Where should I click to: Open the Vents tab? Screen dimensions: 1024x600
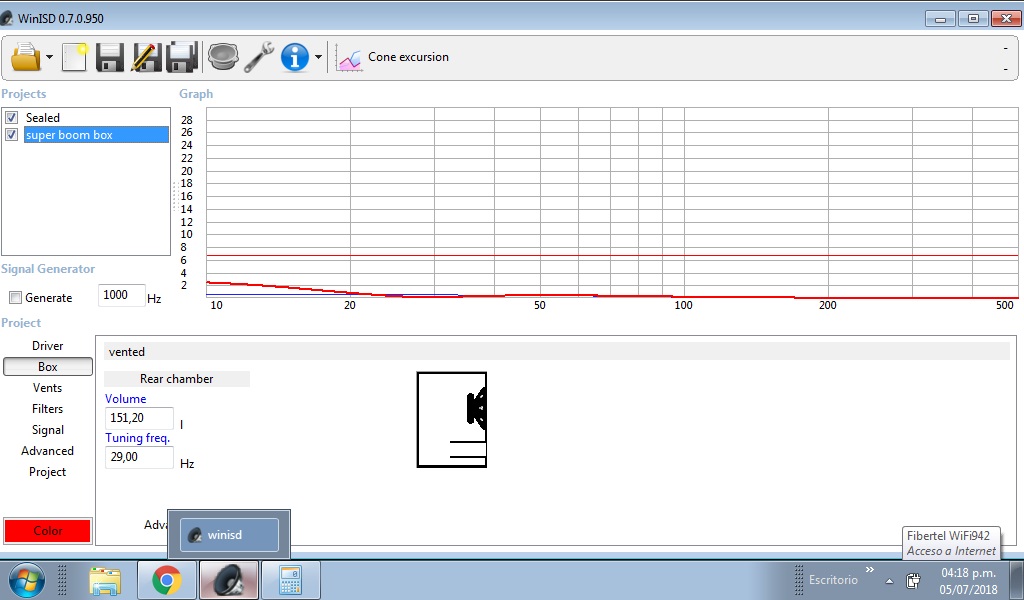click(48, 388)
